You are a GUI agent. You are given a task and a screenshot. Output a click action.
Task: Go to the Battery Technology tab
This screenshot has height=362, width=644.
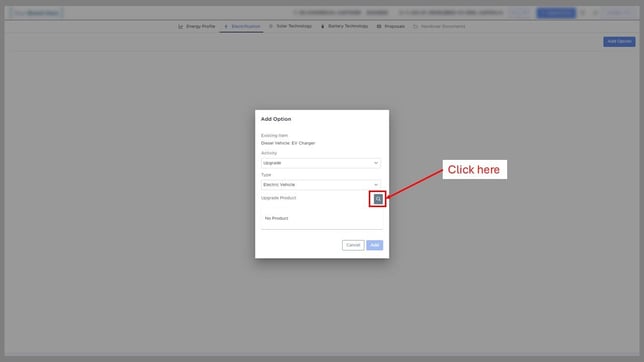pyautogui.click(x=344, y=26)
